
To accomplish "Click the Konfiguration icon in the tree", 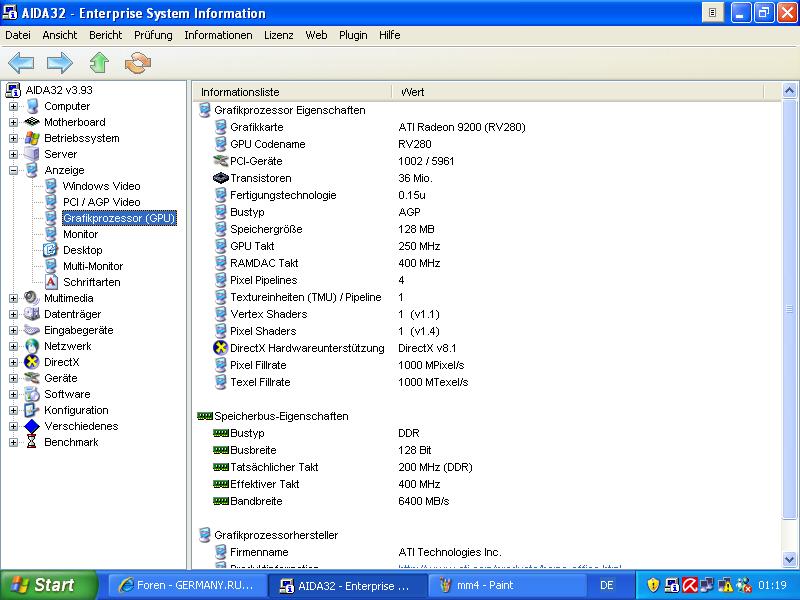I will pos(32,410).
